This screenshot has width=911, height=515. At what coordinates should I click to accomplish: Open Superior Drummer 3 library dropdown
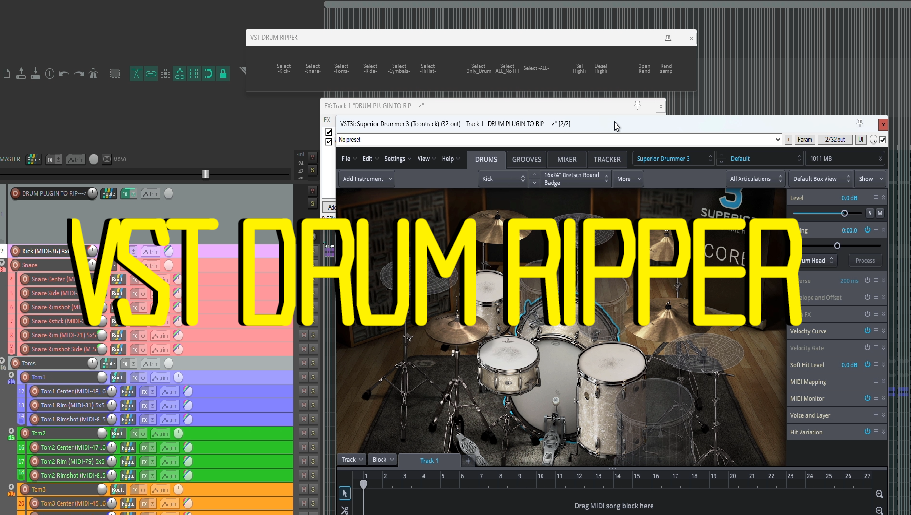coord(674,159)
